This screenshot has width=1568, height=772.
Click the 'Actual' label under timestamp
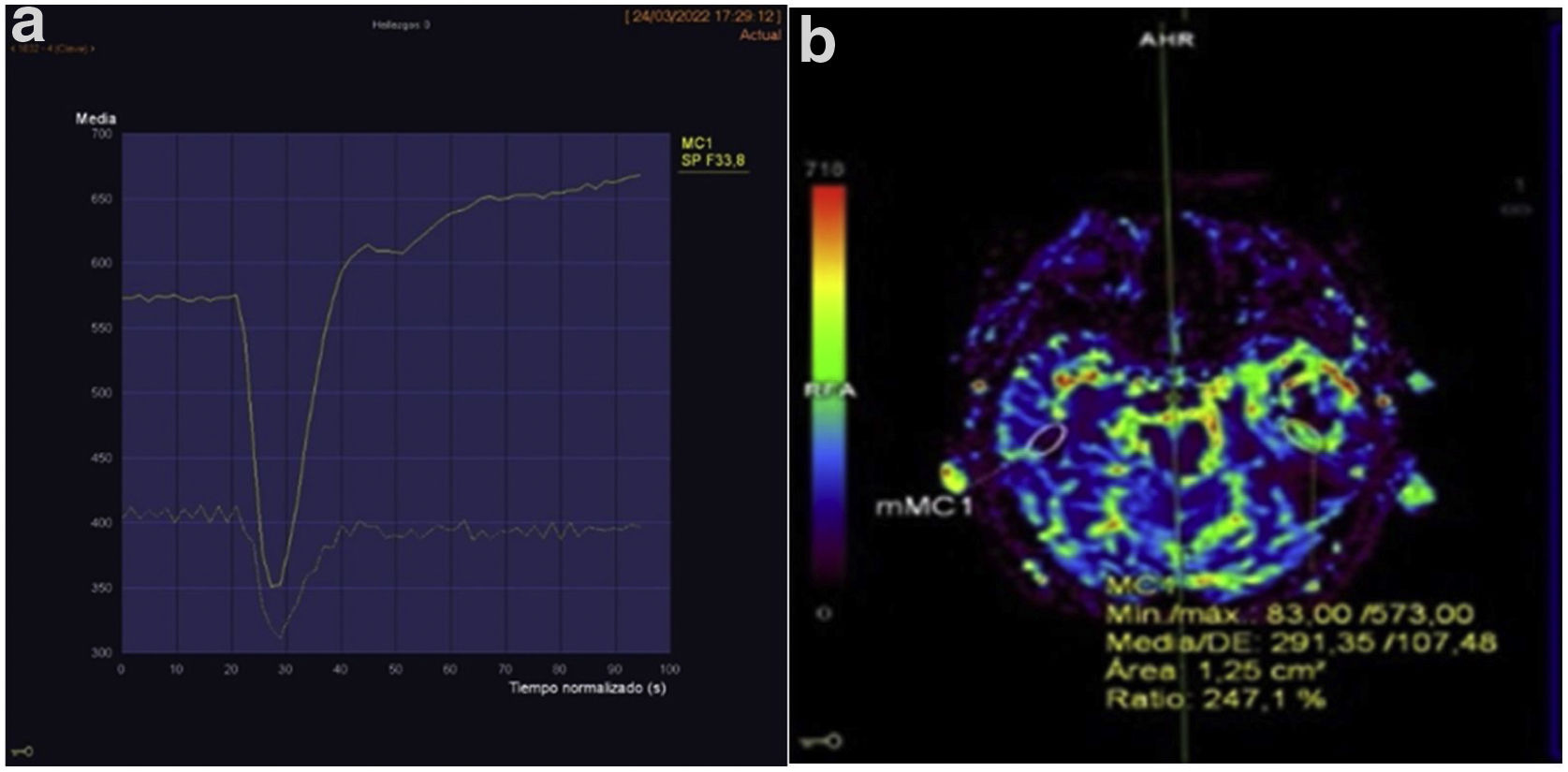pos(759,36)
